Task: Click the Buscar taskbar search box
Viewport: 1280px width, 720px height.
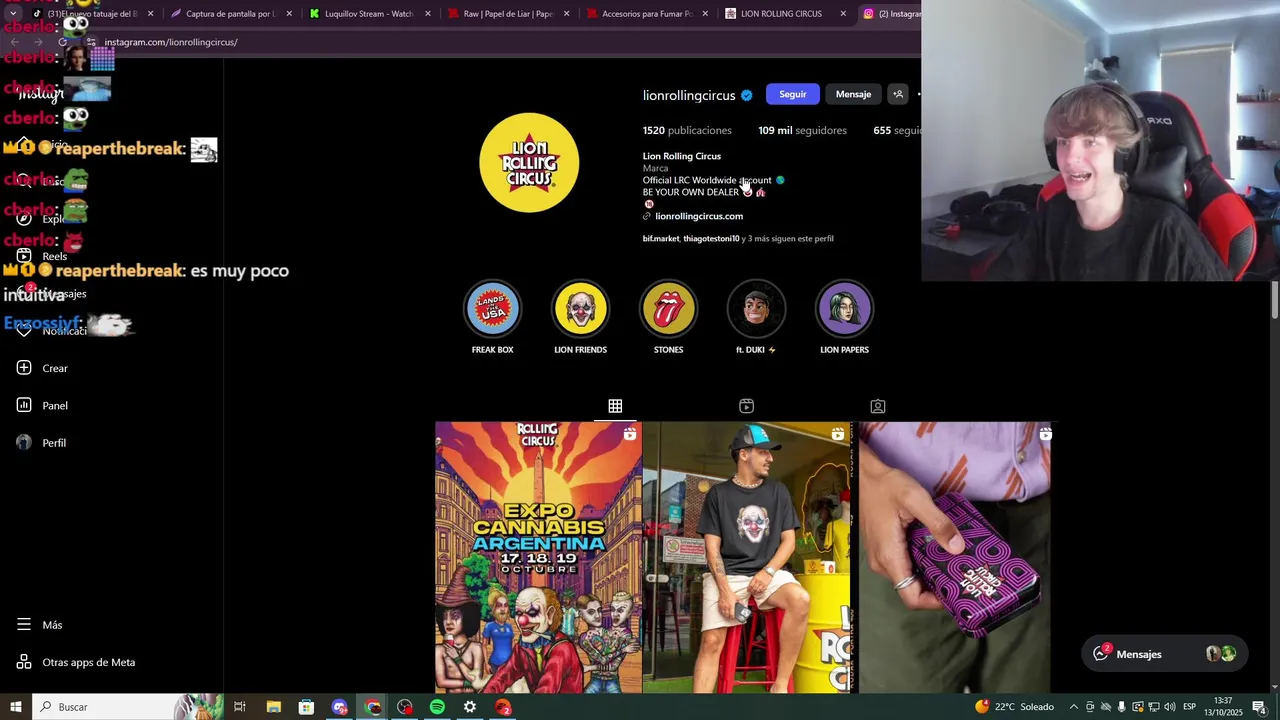Action: 128,707
